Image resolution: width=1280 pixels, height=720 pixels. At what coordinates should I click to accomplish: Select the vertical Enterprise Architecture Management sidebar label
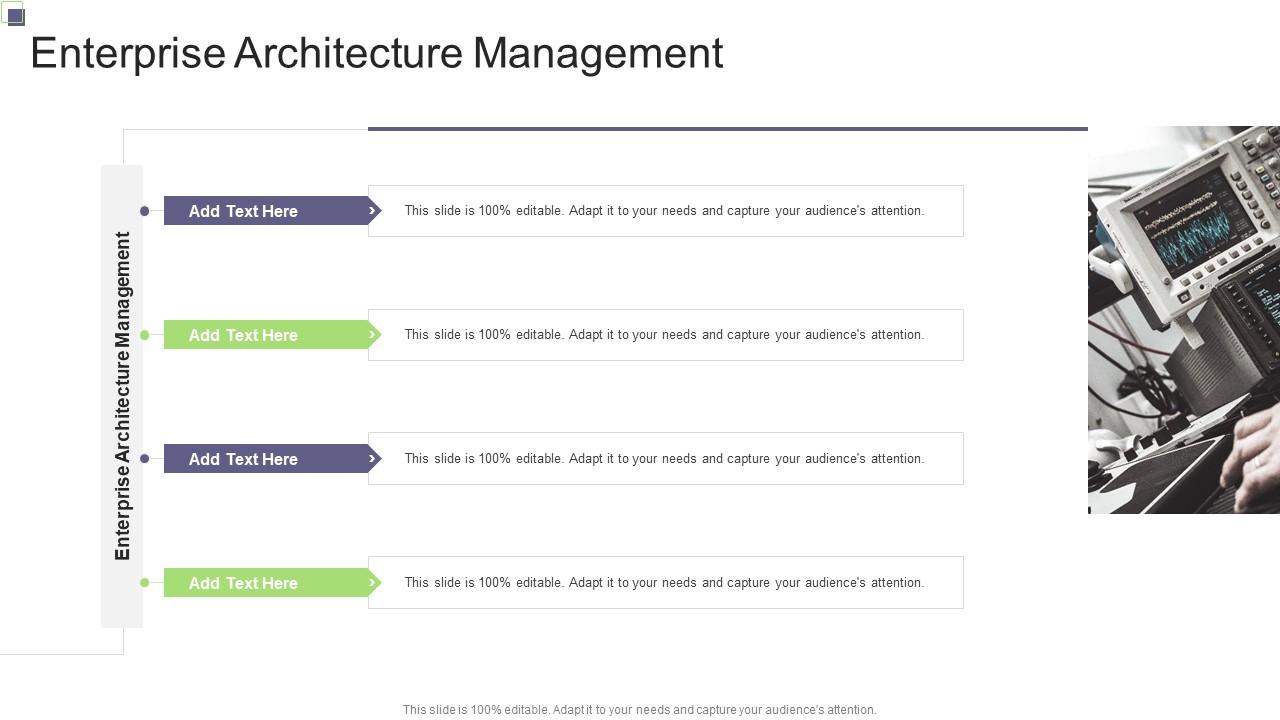tap(122, 396)
